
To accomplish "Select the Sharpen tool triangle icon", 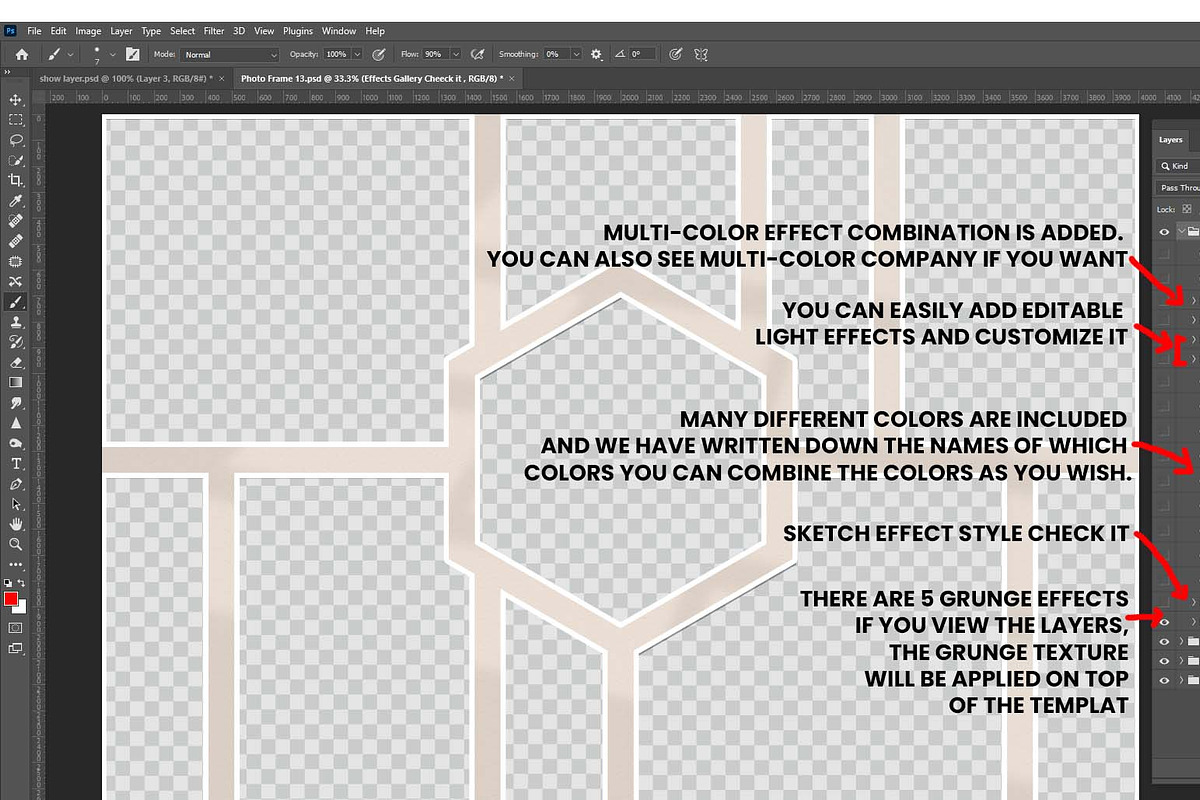I will pos(15,423).
